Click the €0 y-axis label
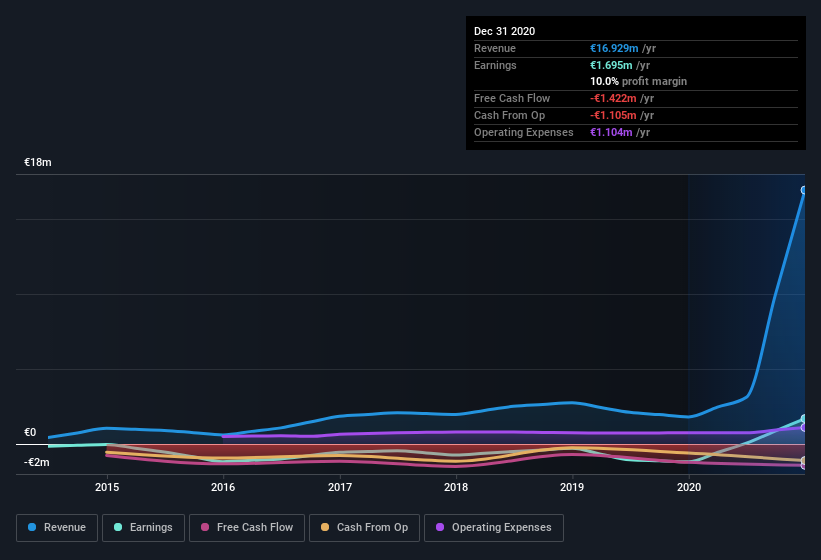The width and height of the screenshot is (821, 560). pos(30,432)
